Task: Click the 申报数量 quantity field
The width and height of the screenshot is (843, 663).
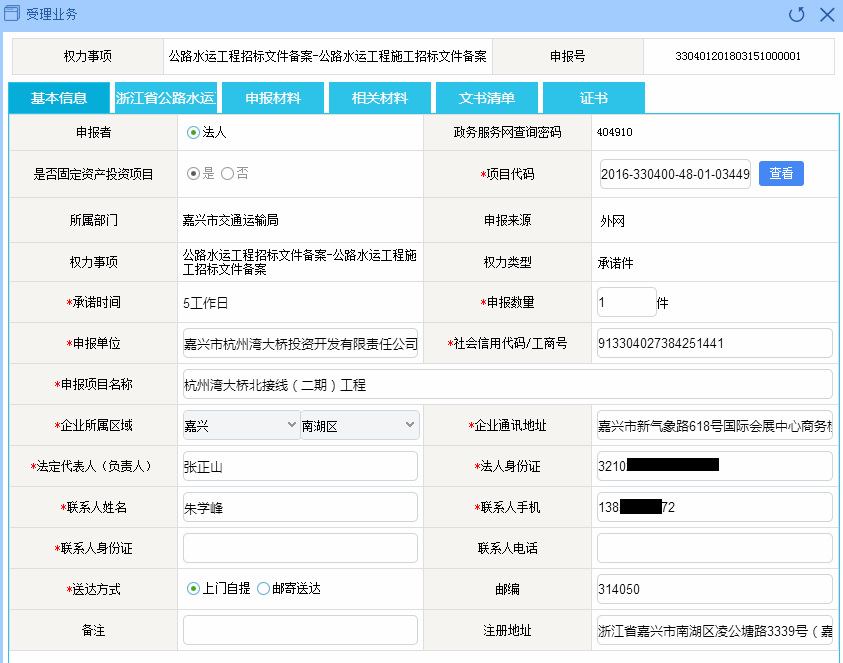Action: click(x=626, y=302)
